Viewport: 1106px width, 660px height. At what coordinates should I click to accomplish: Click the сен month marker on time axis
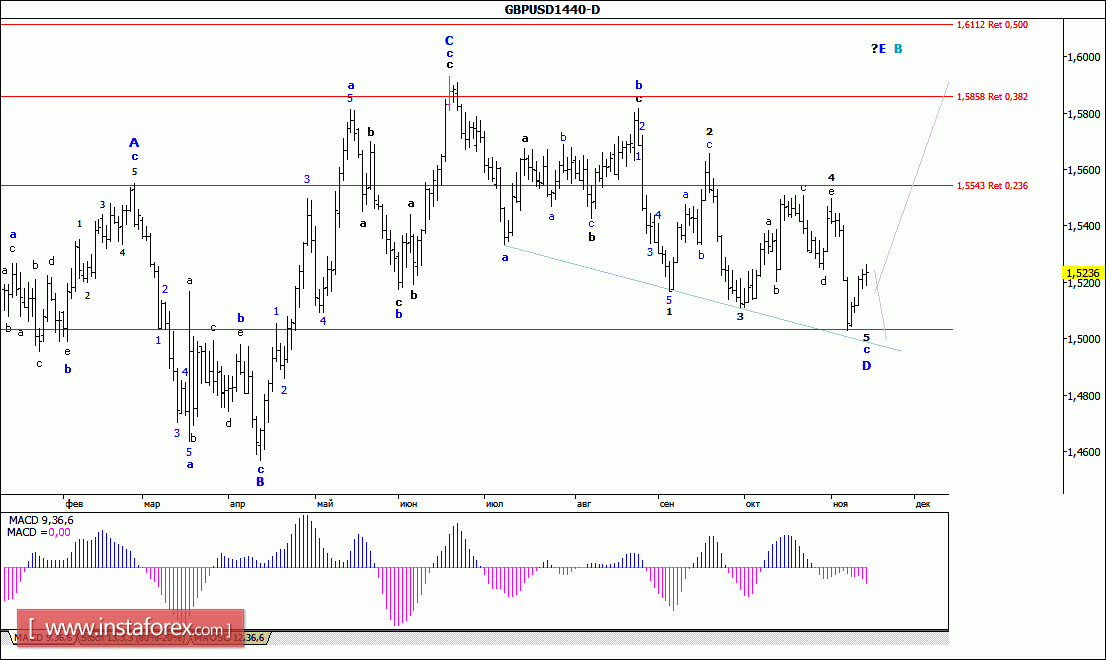click(x=666, y=504)
